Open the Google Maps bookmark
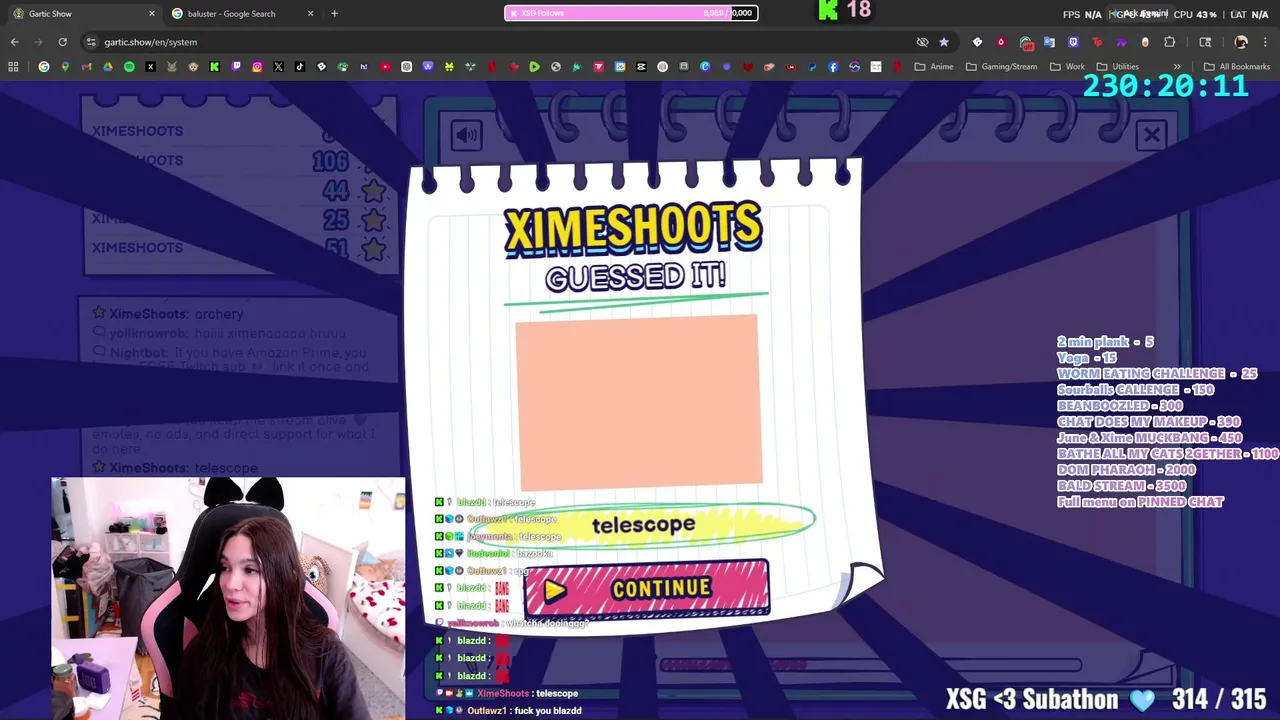The image size is (1280, 720). tap(65, 67)
